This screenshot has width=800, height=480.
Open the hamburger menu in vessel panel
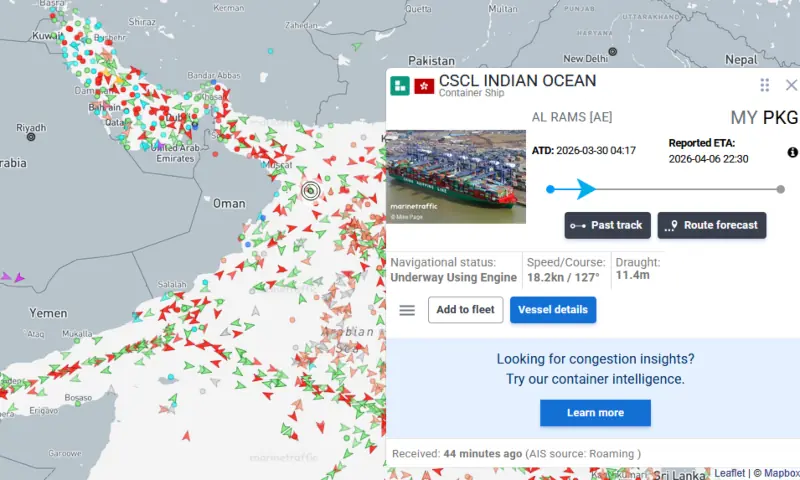pos(407,310)
